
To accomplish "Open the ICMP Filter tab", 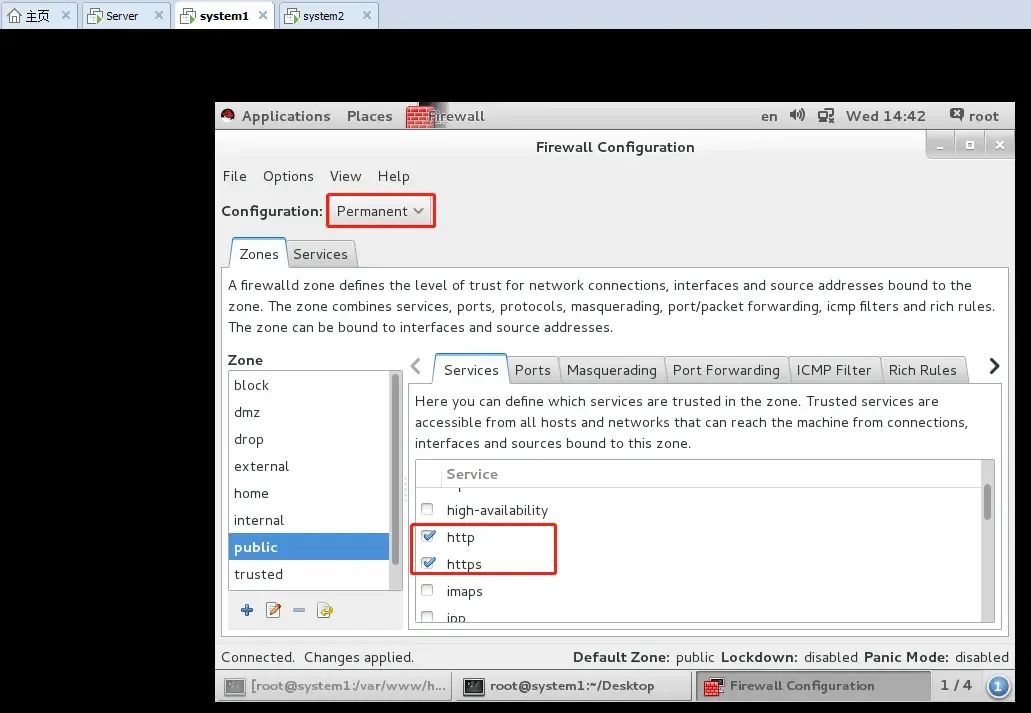I will pyautogui.click(x=834, y=370).
